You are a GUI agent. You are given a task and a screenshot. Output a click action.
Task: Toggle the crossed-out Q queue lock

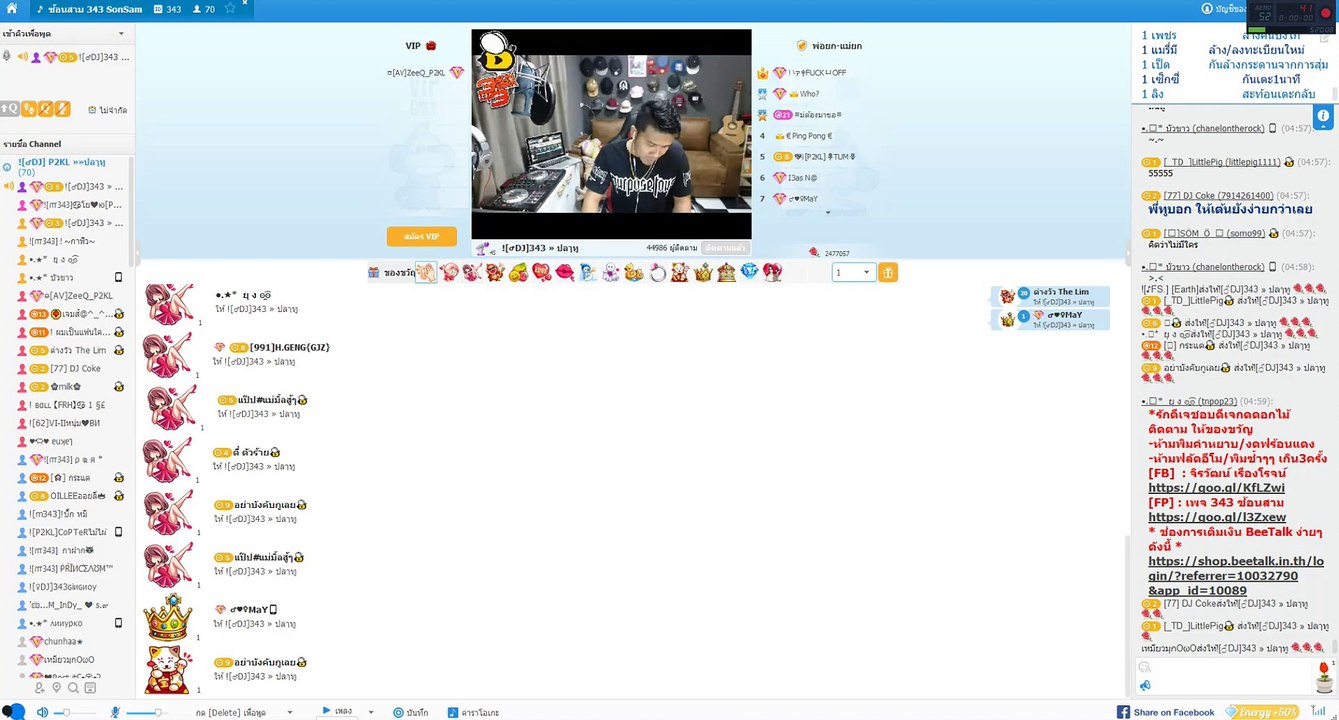click(46, 109)
